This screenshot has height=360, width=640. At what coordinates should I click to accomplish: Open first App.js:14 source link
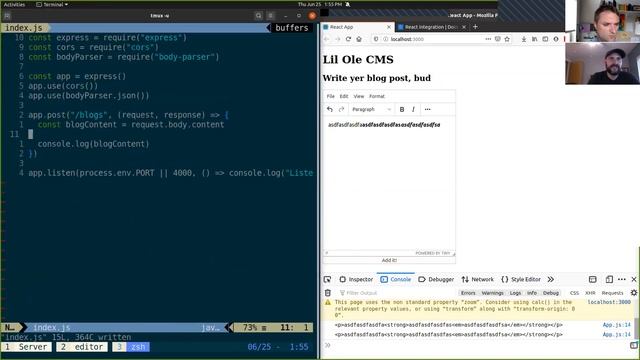pos(616,325)
